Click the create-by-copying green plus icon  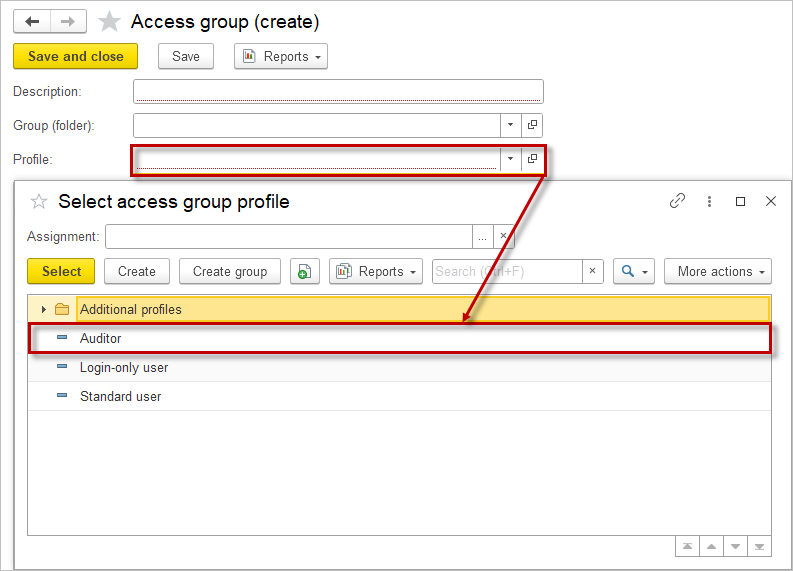304,272
